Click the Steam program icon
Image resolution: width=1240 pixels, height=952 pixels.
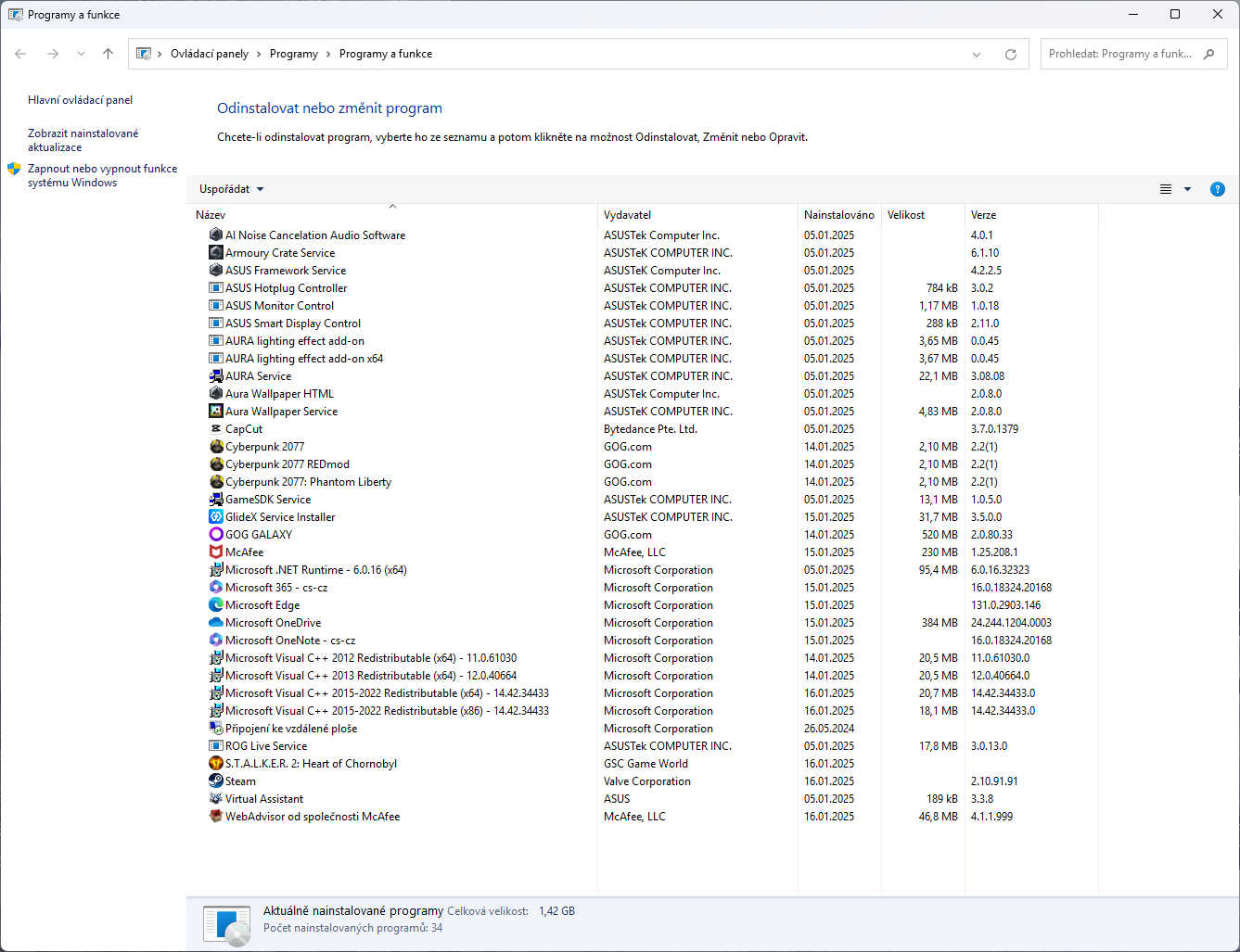(x=216, y=781)
